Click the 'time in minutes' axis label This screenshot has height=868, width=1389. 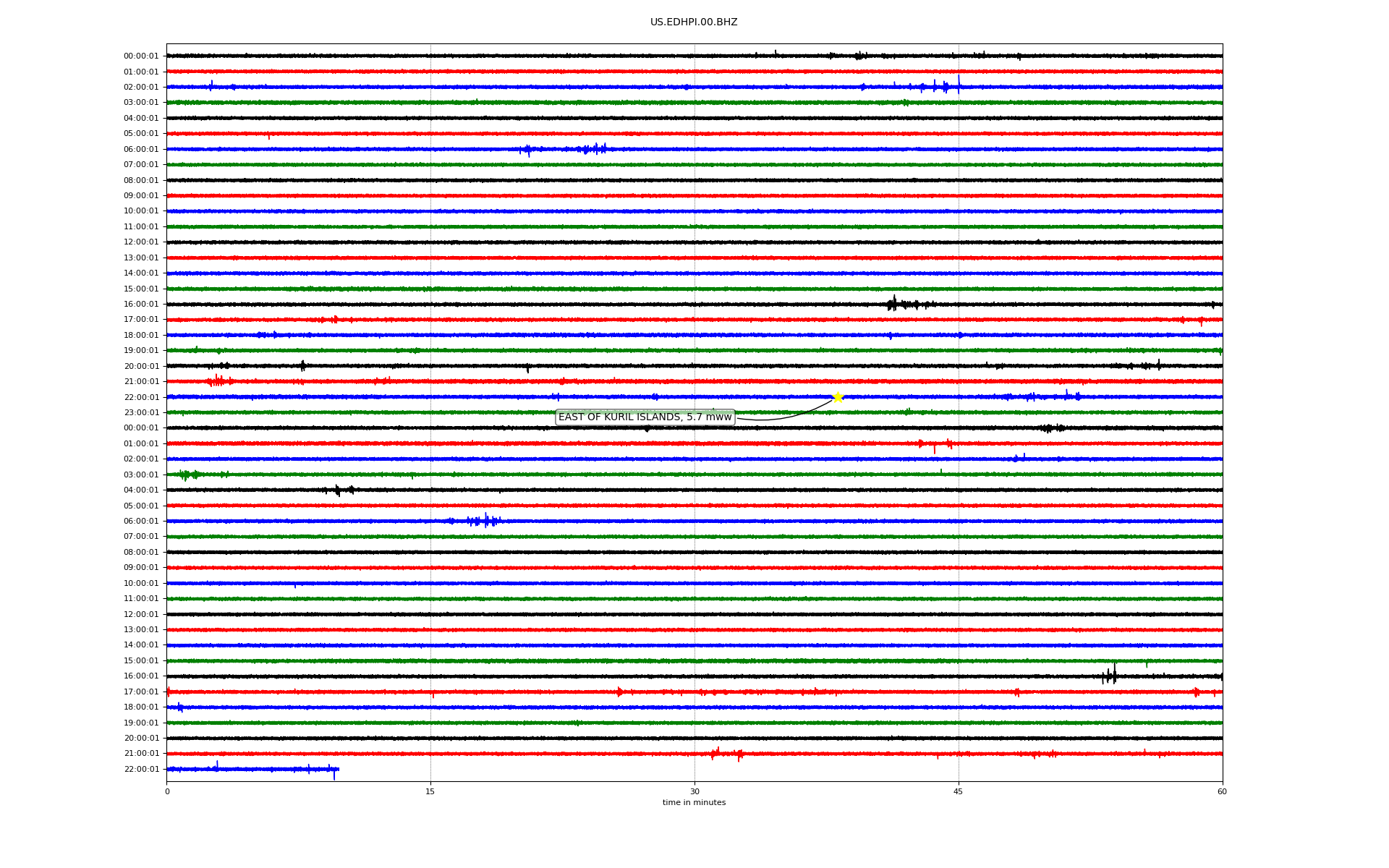[694, 803]
